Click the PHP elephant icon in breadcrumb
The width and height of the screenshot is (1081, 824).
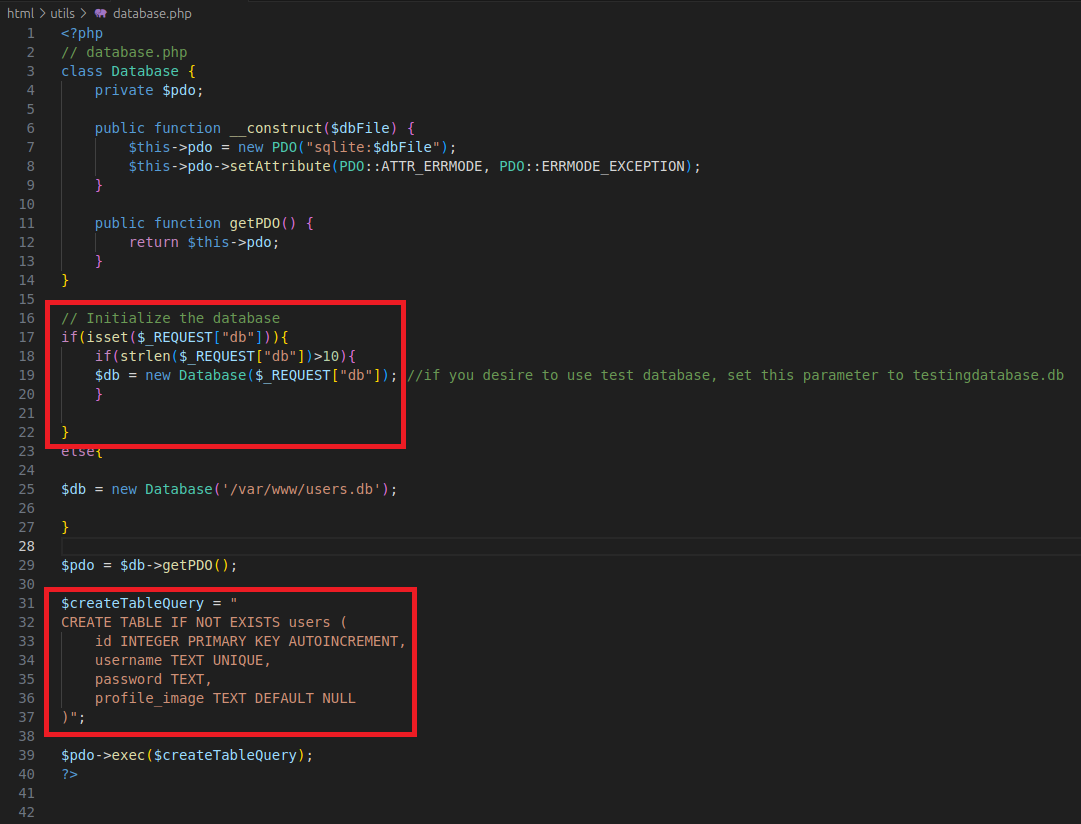pos(100,14)
